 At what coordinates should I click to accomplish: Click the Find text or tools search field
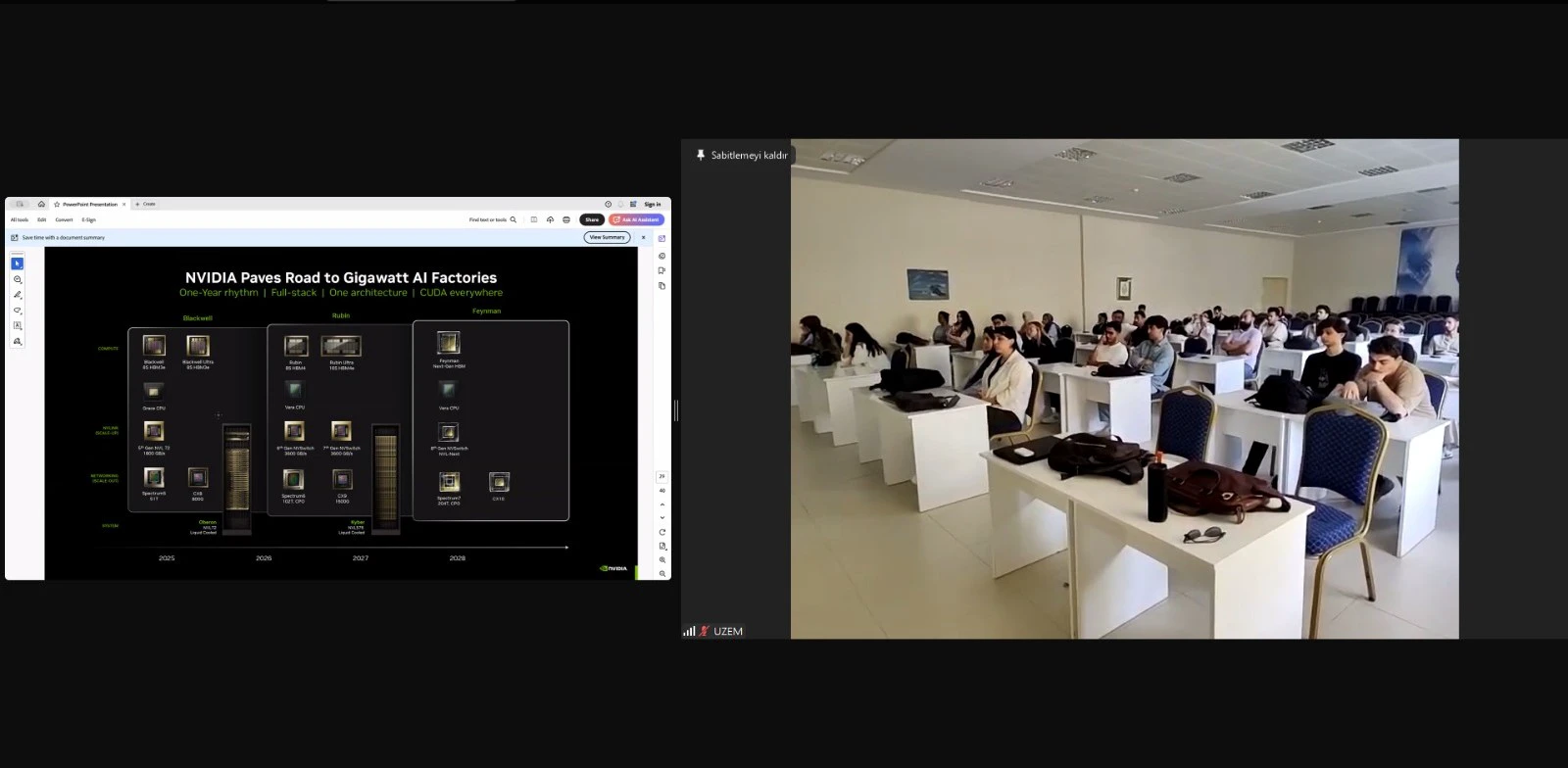click(x=492, y=219)
